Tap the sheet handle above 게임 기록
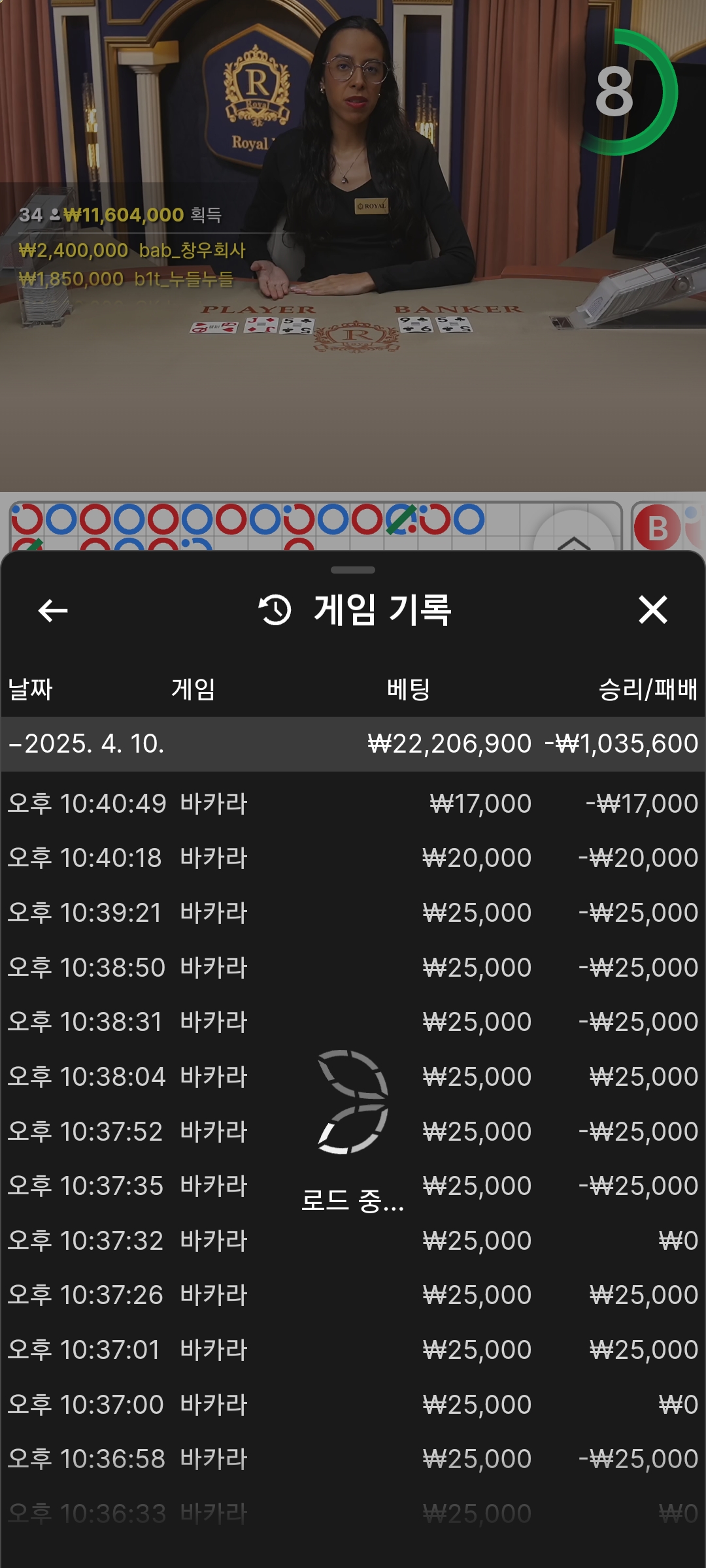Screen dimensions: 706x1568 (x=353, y=570)
